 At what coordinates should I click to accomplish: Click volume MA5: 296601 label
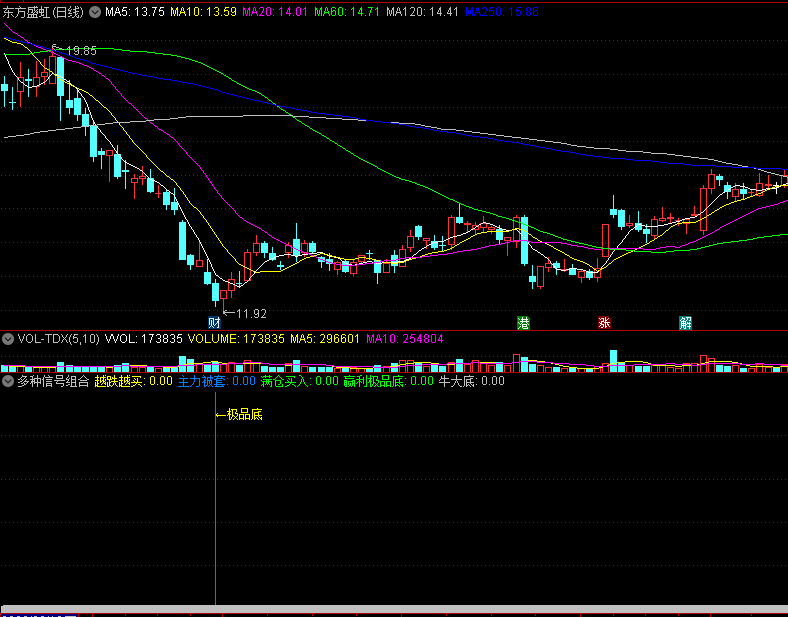(325, 339)
